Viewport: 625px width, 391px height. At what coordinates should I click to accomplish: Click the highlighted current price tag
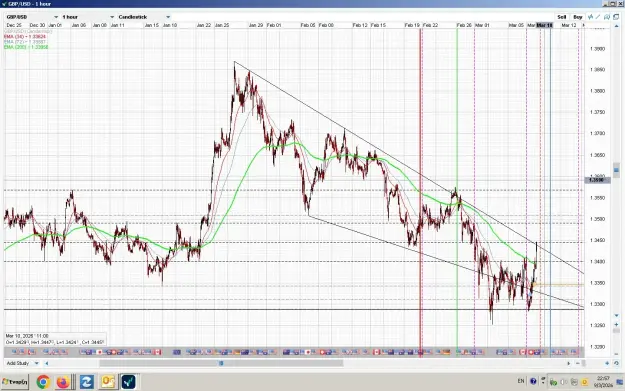point(597,180)
